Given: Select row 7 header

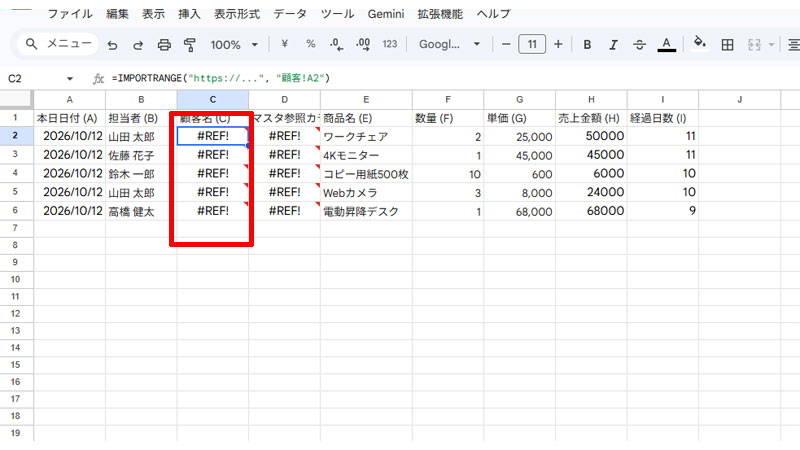Looking at the screenshot, I should point(15,228).
